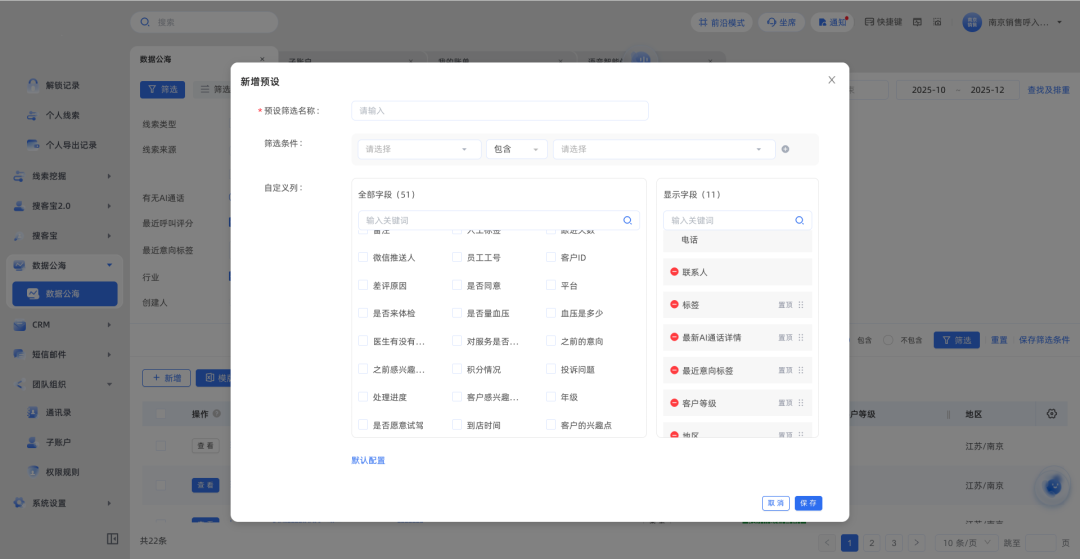Click 置顶 on the 客户等级 row
This screenshot has height=559, width=1080.
[784, 403]
